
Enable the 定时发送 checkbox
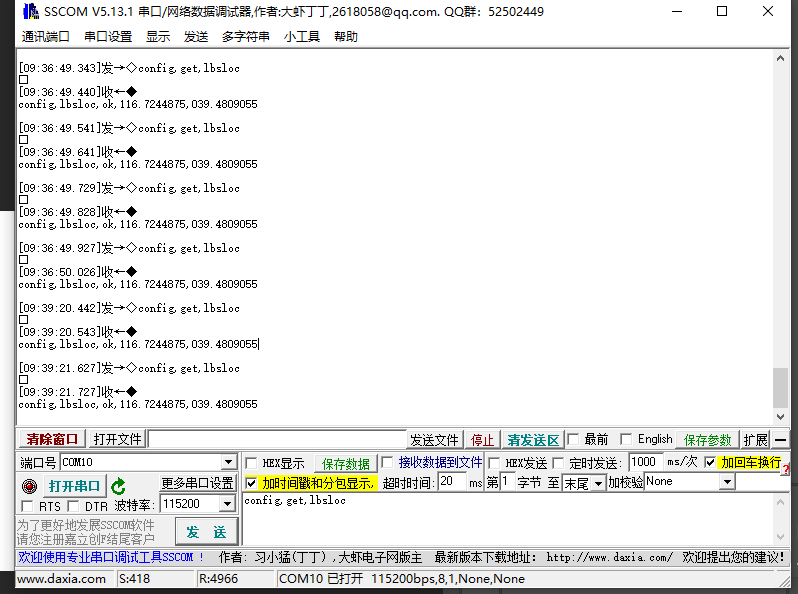(558, 463)
